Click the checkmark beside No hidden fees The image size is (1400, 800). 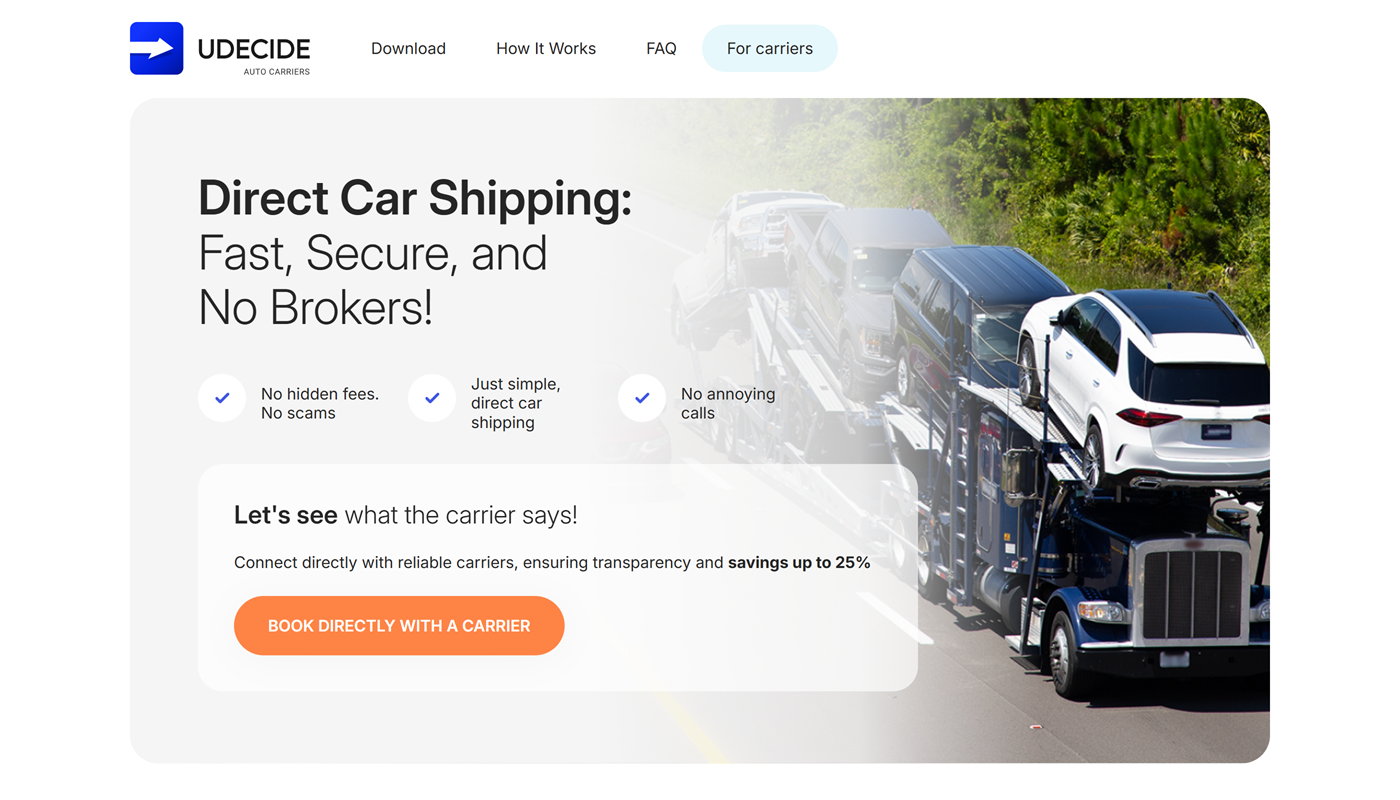click(222, 398)
